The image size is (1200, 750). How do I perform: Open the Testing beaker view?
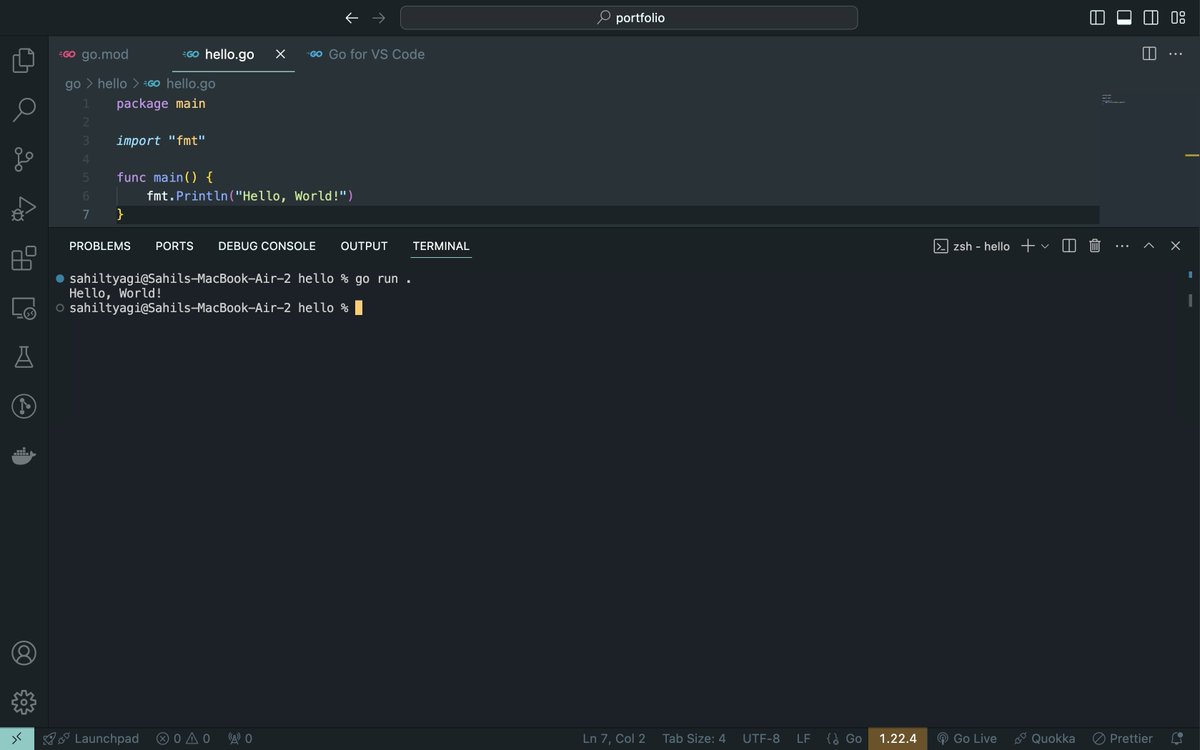click(x=24, y=357)
